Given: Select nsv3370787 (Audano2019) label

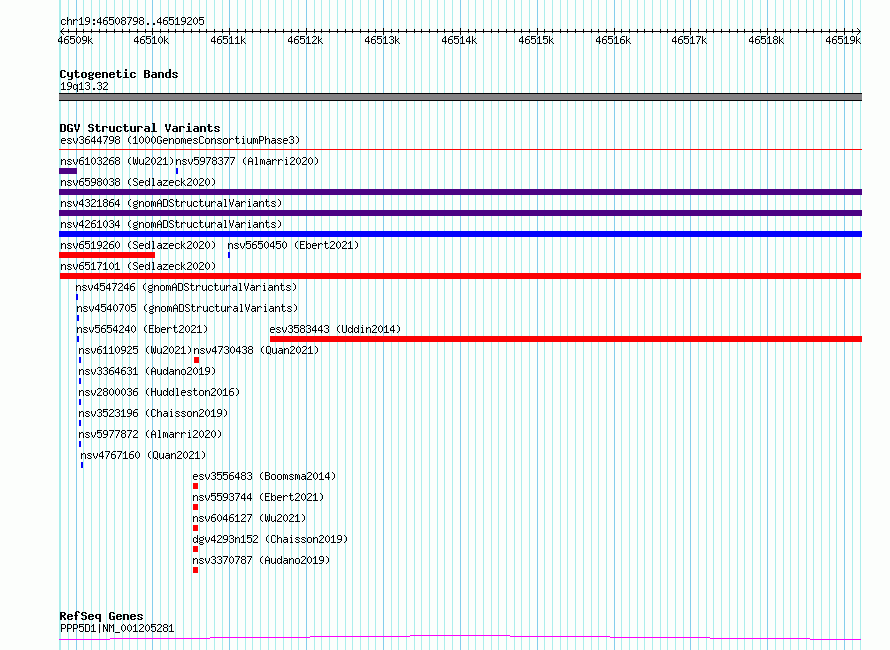Looking at the screenshot, I should pyautogui.click(x=261, y=560).
